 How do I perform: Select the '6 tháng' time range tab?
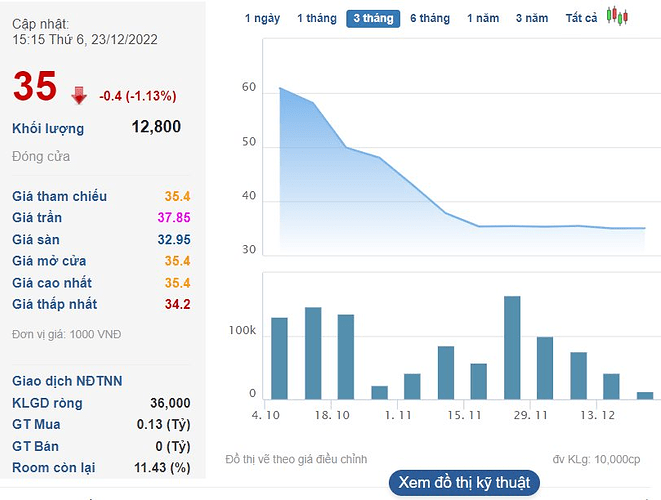(430, 19)
